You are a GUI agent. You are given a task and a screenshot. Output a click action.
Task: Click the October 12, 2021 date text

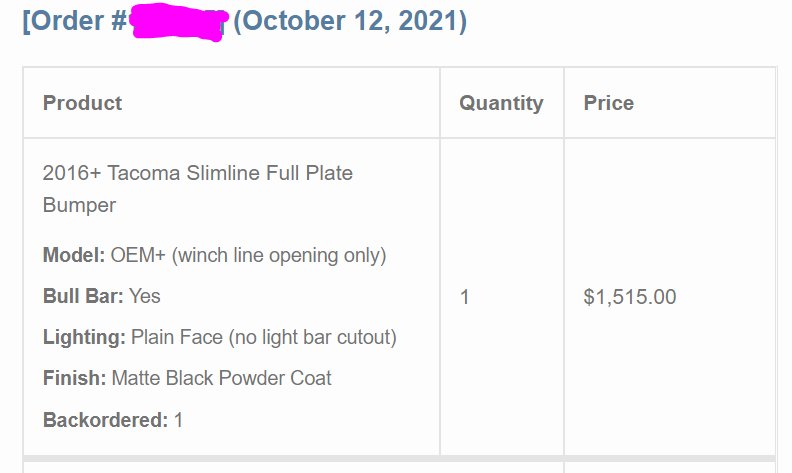click(350, 21)
